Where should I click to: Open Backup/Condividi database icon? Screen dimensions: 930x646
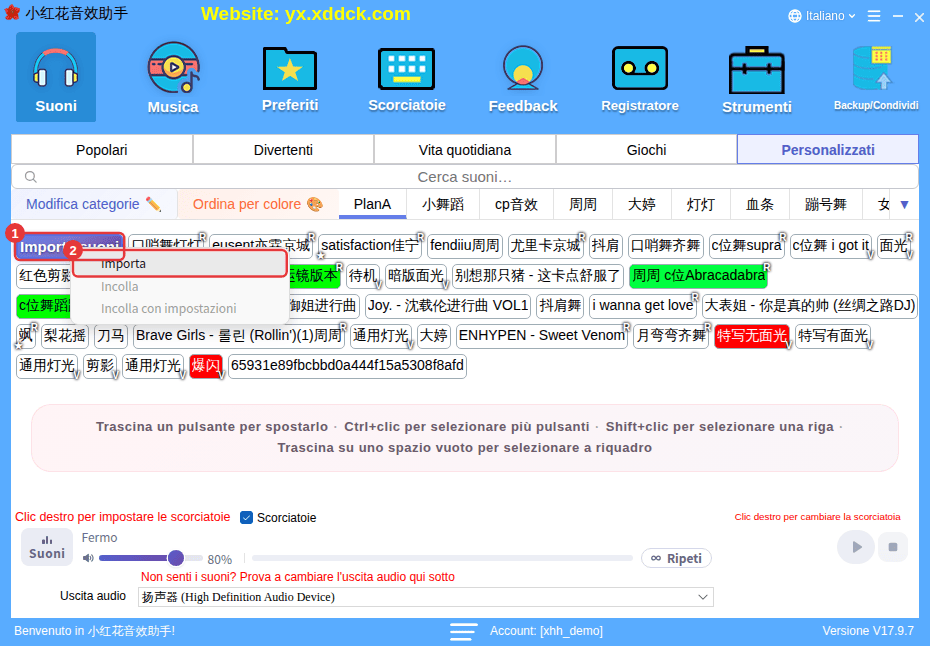point(875,77)
